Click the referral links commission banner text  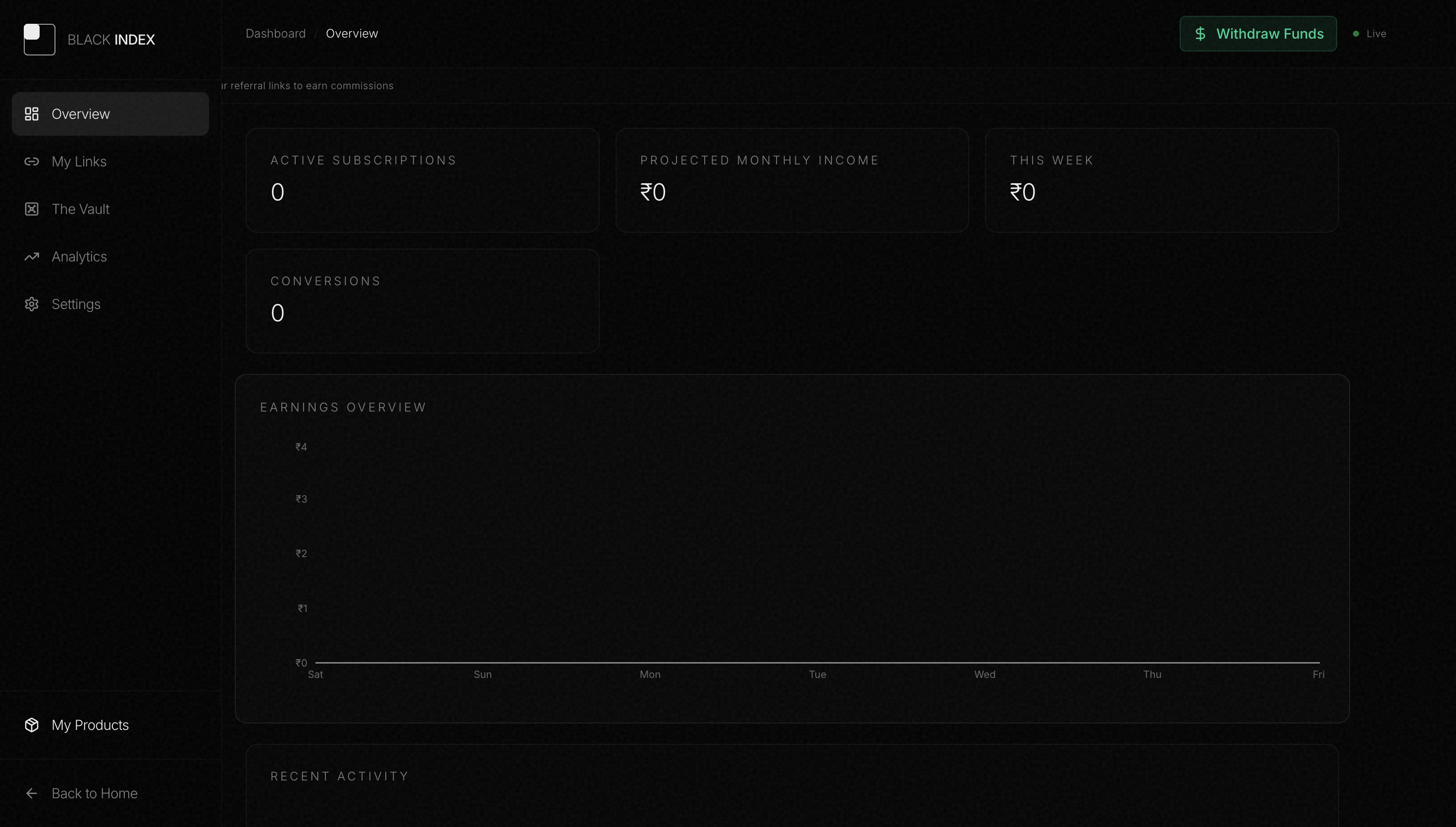click(307, 86)
